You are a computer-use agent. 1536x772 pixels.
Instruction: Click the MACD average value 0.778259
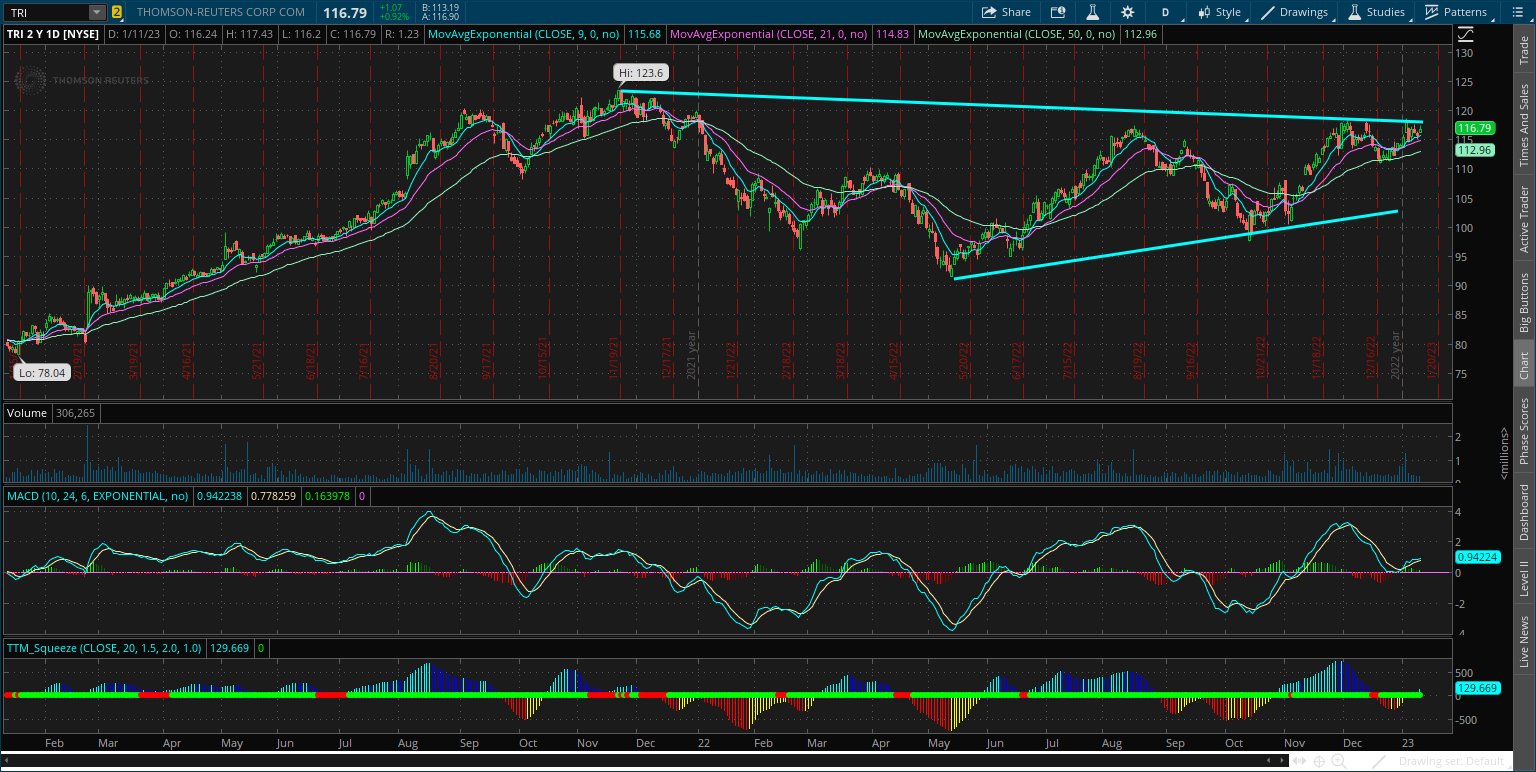275,495
